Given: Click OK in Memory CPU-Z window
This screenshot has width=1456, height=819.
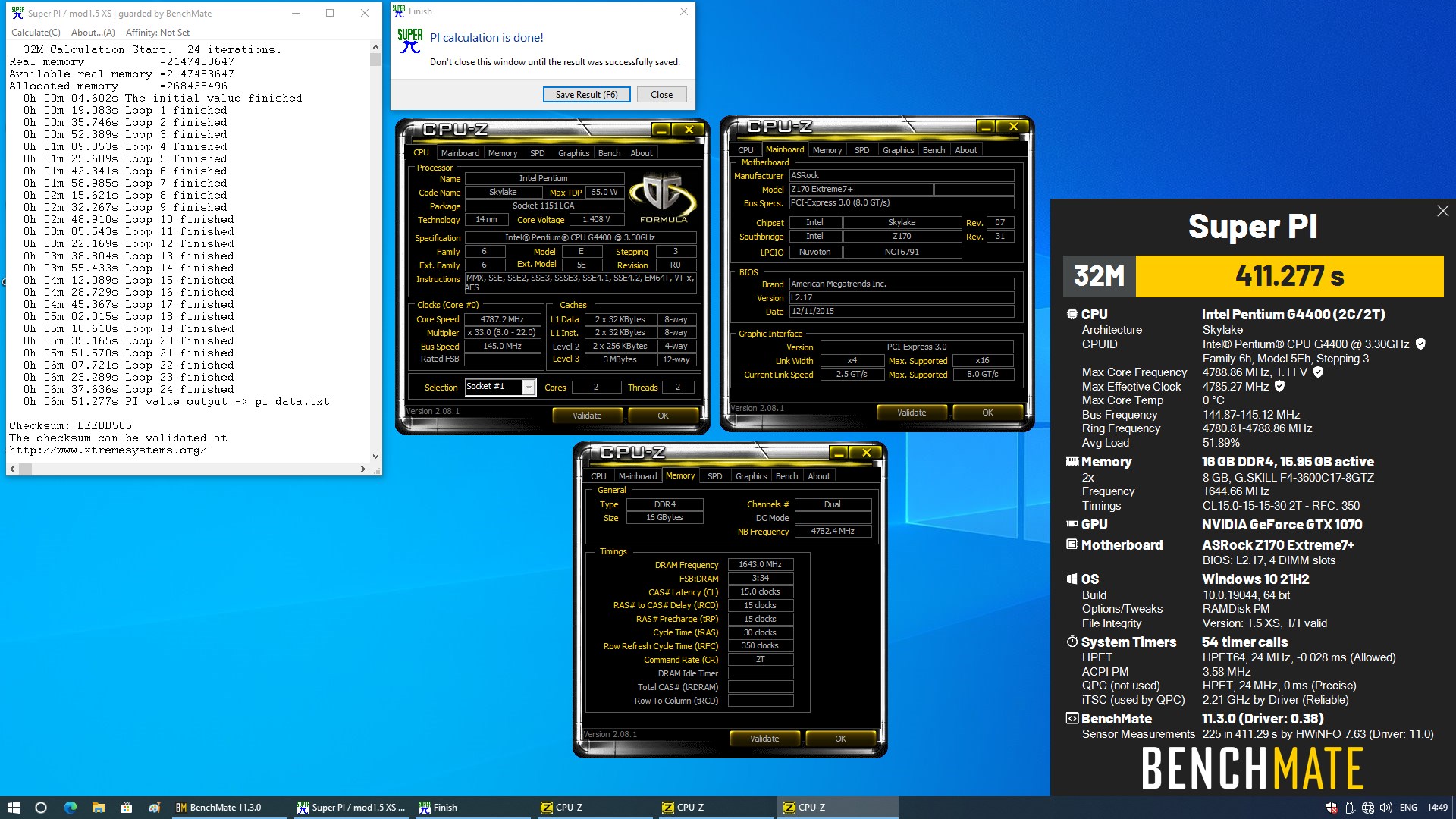Looking at the screenshot, I should tap(840, 739).
